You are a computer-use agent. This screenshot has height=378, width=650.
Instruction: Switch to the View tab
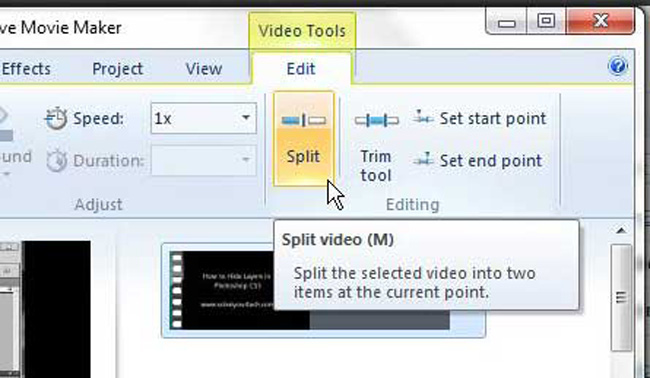[204, 68]
